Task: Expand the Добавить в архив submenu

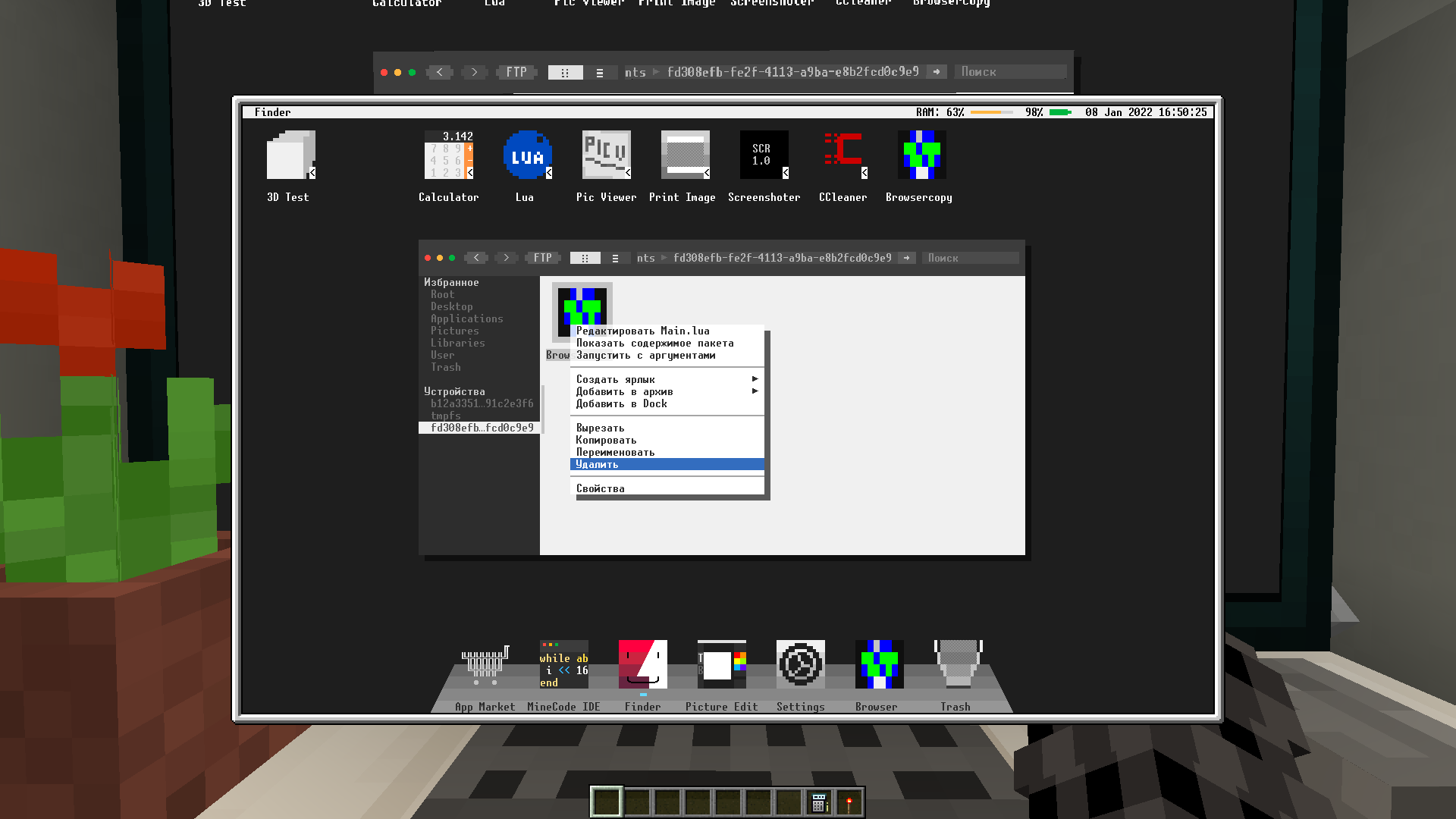Action: click(x=667, y=391)
